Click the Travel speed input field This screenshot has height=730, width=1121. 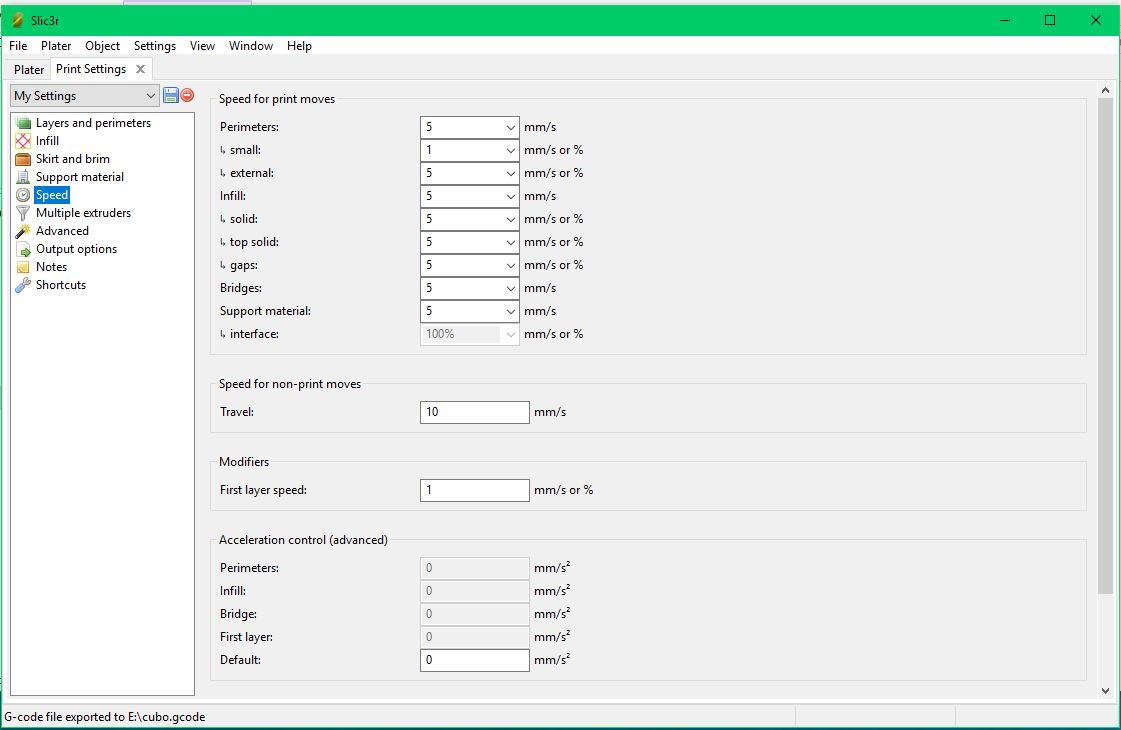tap(474, 412)
